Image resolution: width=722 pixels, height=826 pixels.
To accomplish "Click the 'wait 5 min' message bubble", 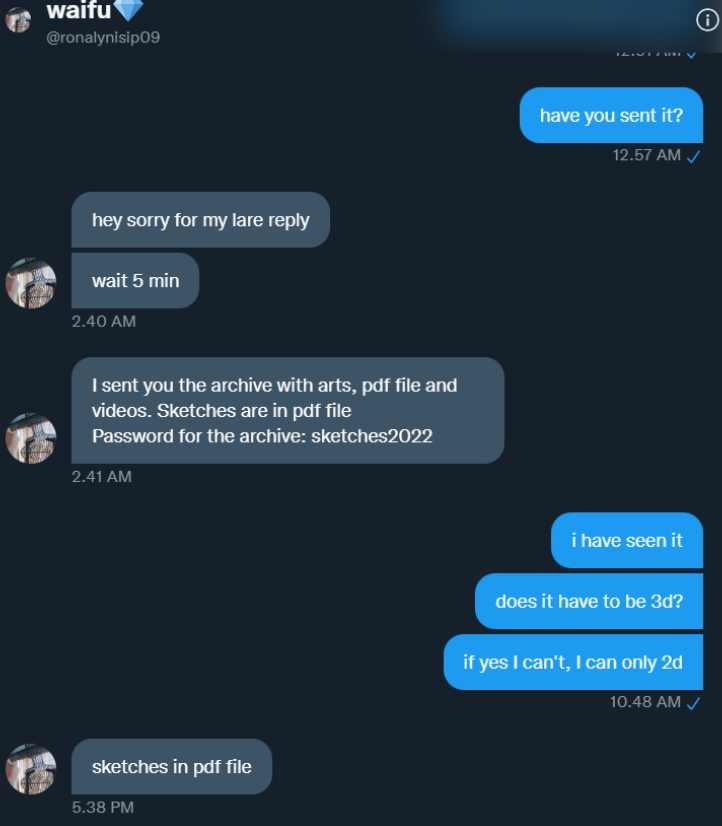I will (135, 281).
